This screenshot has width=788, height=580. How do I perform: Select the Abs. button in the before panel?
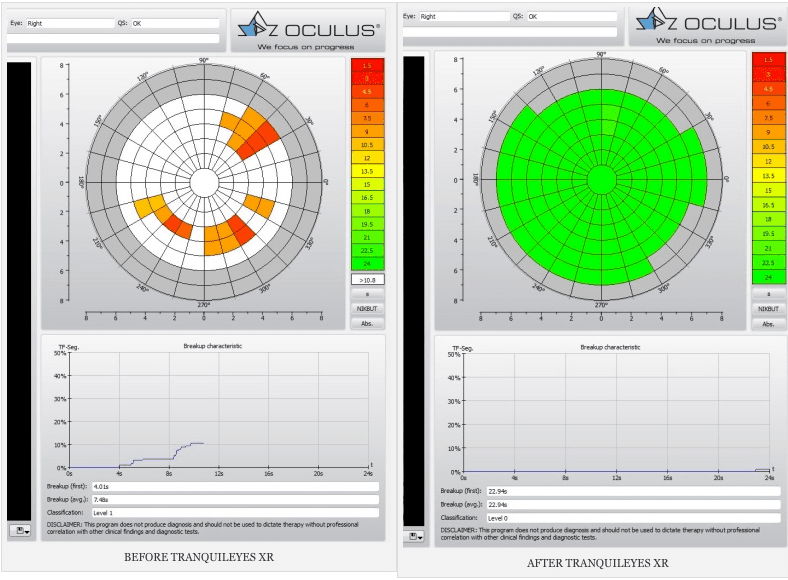[x=367, y=323]
